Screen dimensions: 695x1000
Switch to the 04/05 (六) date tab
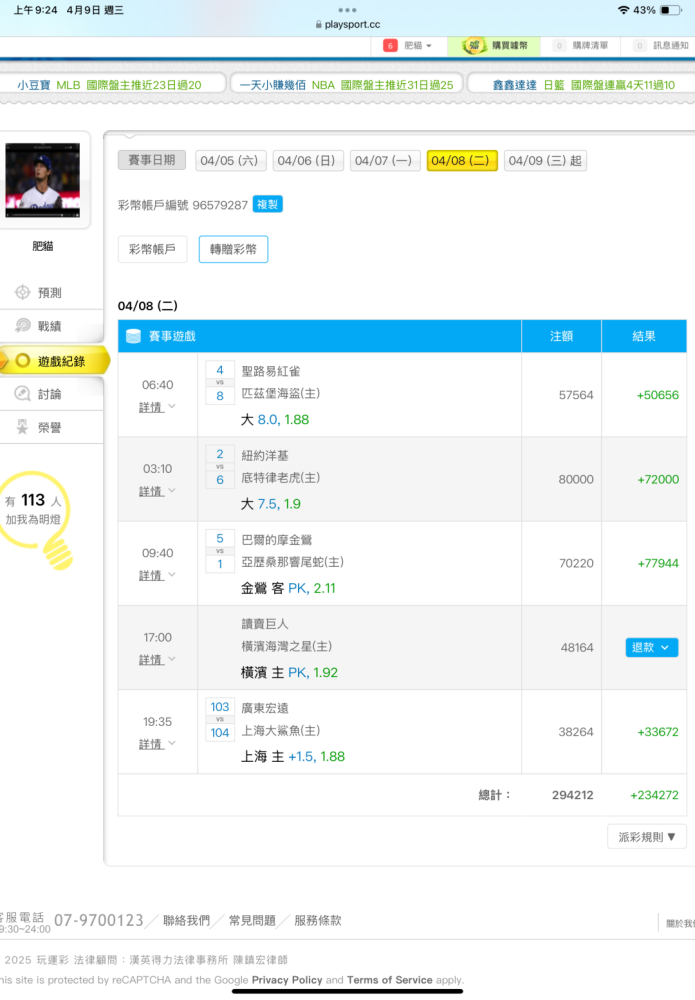click(x=229, y=161)
